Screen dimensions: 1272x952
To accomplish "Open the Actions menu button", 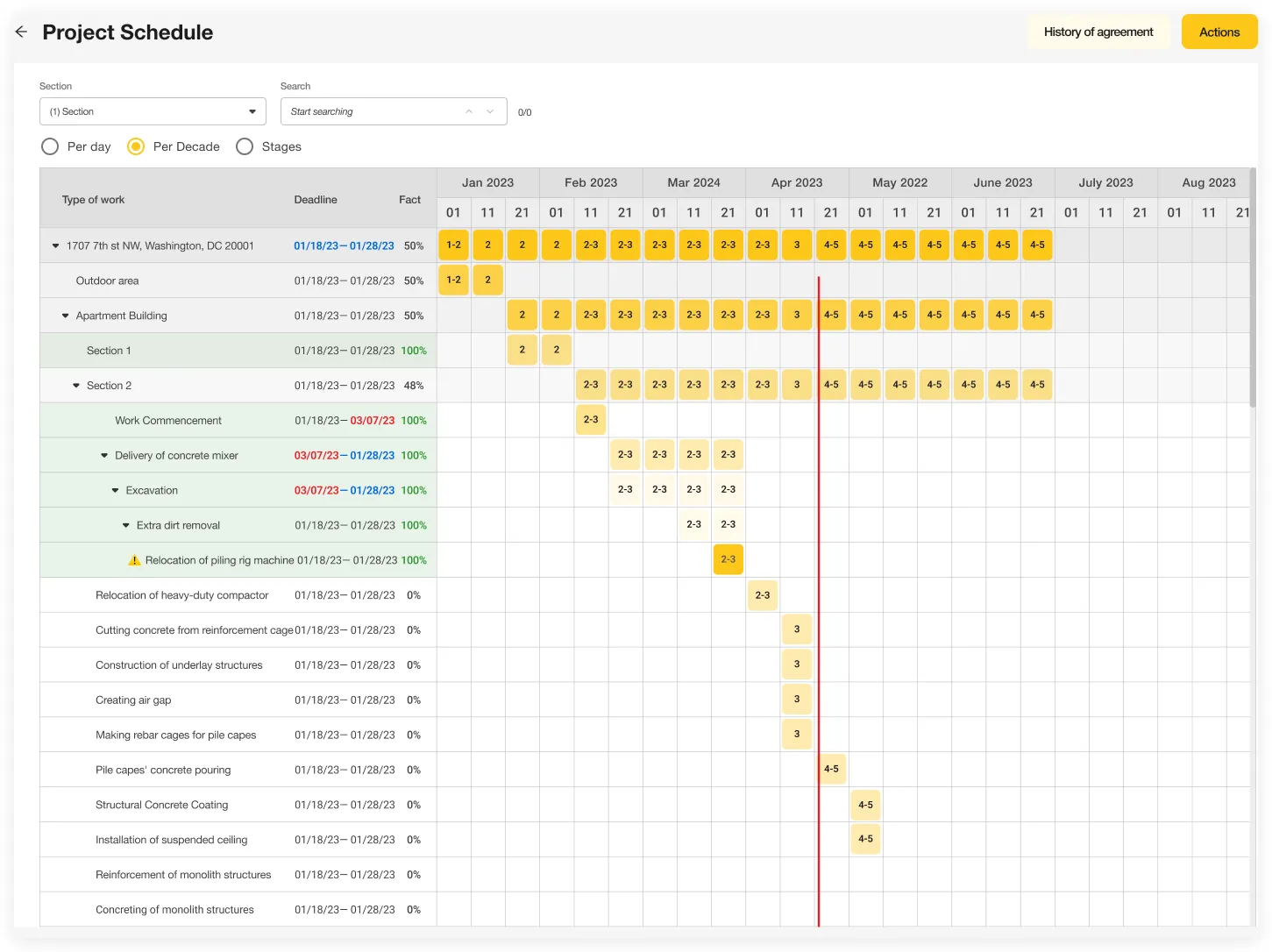I will pyautogui.click(x=1219, y=32).
